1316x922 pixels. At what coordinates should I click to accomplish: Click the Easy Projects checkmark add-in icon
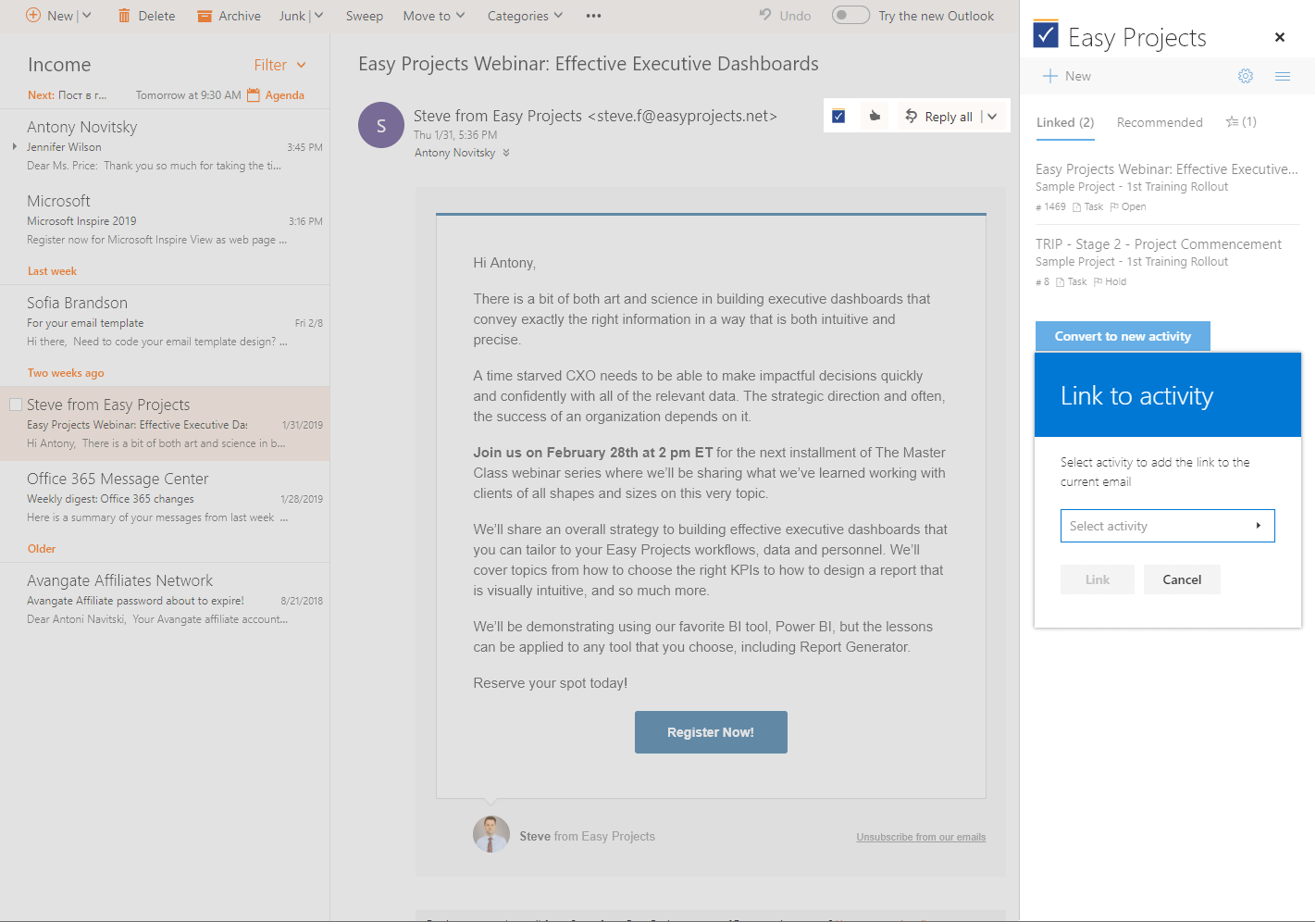tap(838, 116)
